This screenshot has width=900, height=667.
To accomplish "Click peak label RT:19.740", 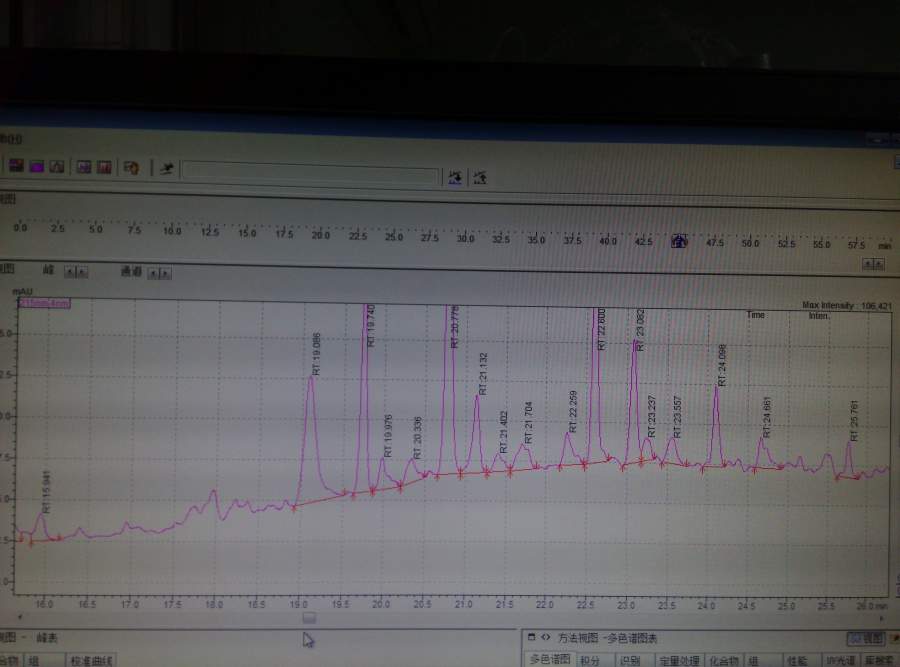I will pos(370,326).
